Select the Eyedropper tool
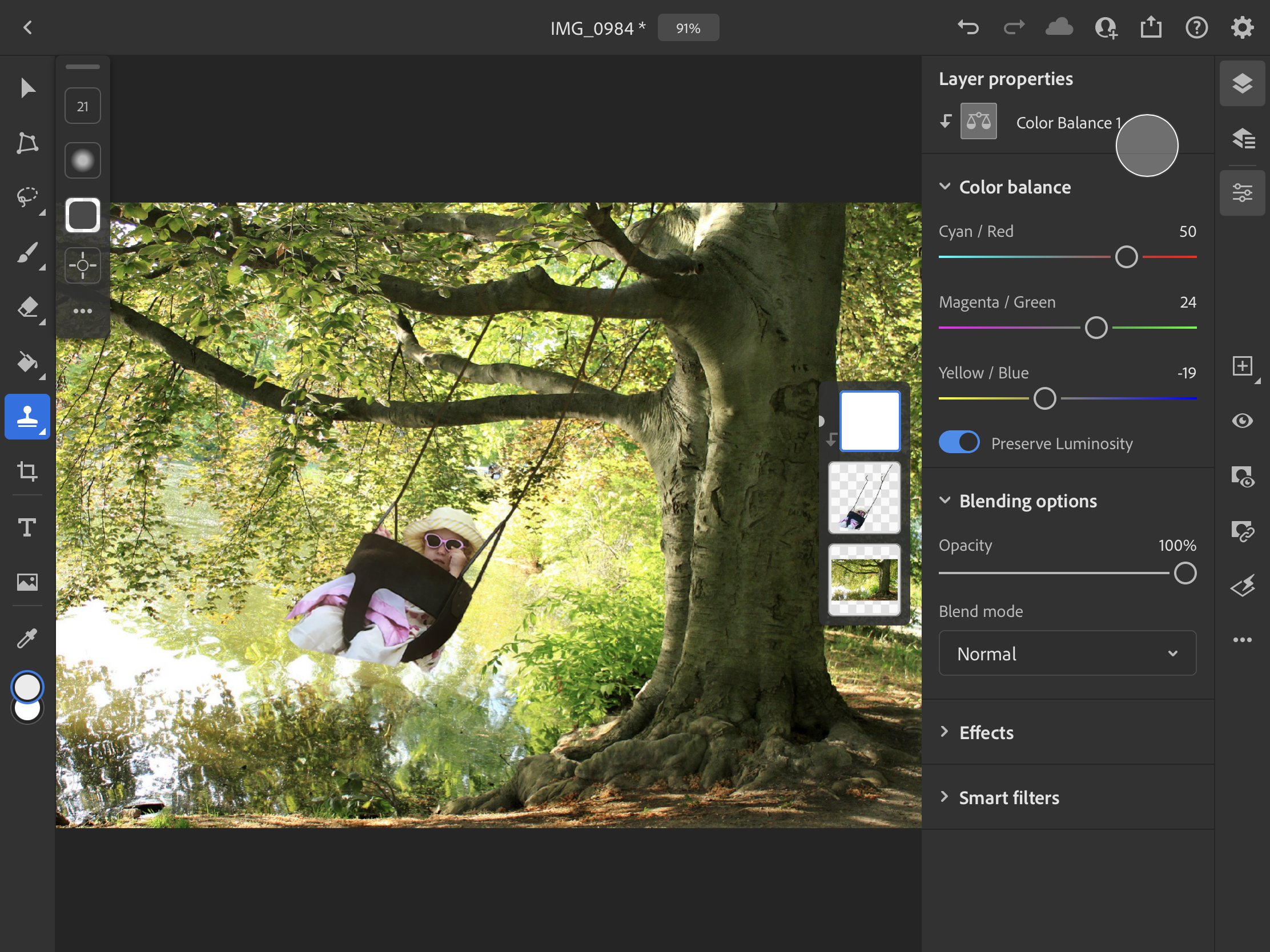 (x=27, y=637)
